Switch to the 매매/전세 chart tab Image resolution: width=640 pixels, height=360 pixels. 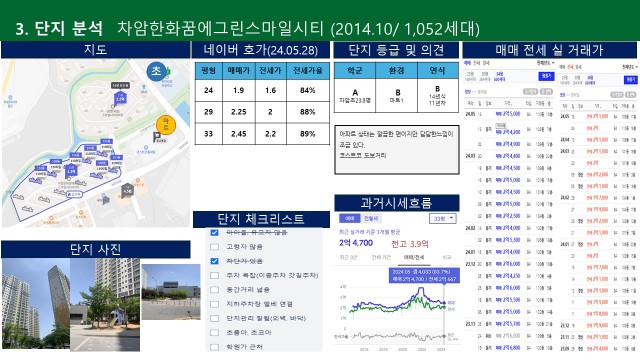pyautogui.click(x=414, y=257)
